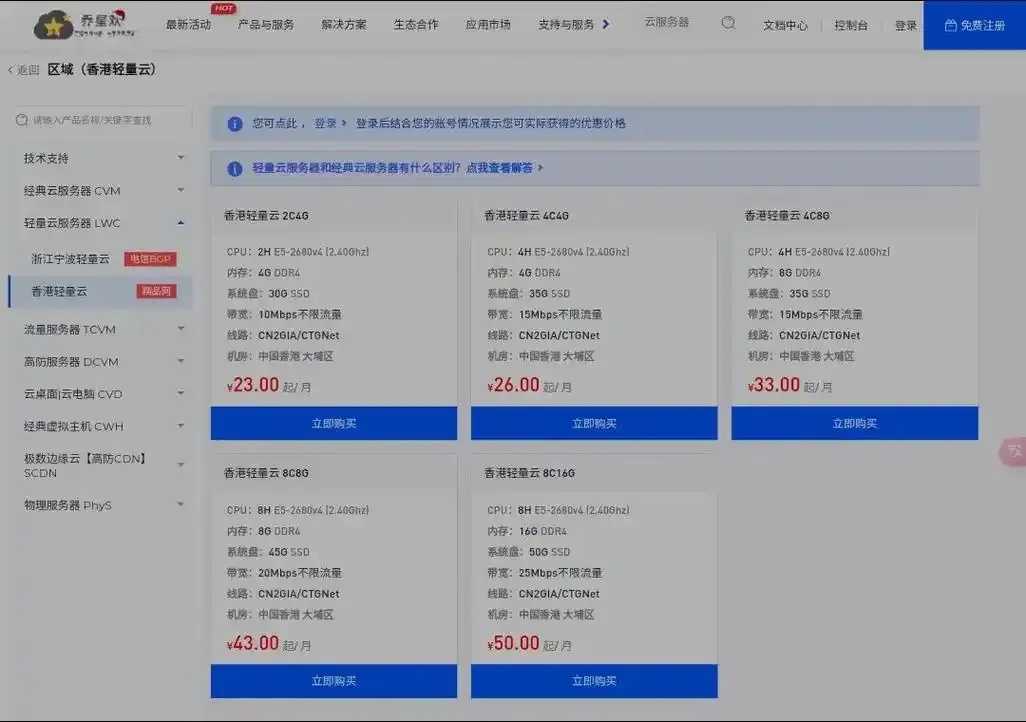Image resolution: width=1026 pixels, height=722 pixels.
Task: Open 控制台 link
Action: (x=851, y=26)
